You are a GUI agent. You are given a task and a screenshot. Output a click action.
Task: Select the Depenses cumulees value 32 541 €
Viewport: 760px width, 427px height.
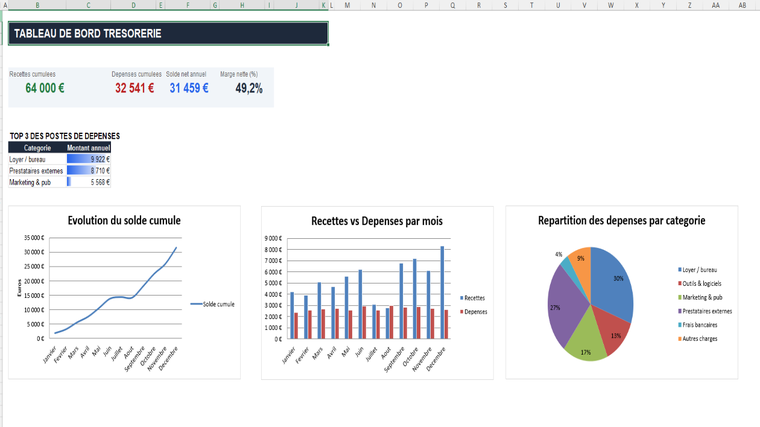click(x=134, y=88)
